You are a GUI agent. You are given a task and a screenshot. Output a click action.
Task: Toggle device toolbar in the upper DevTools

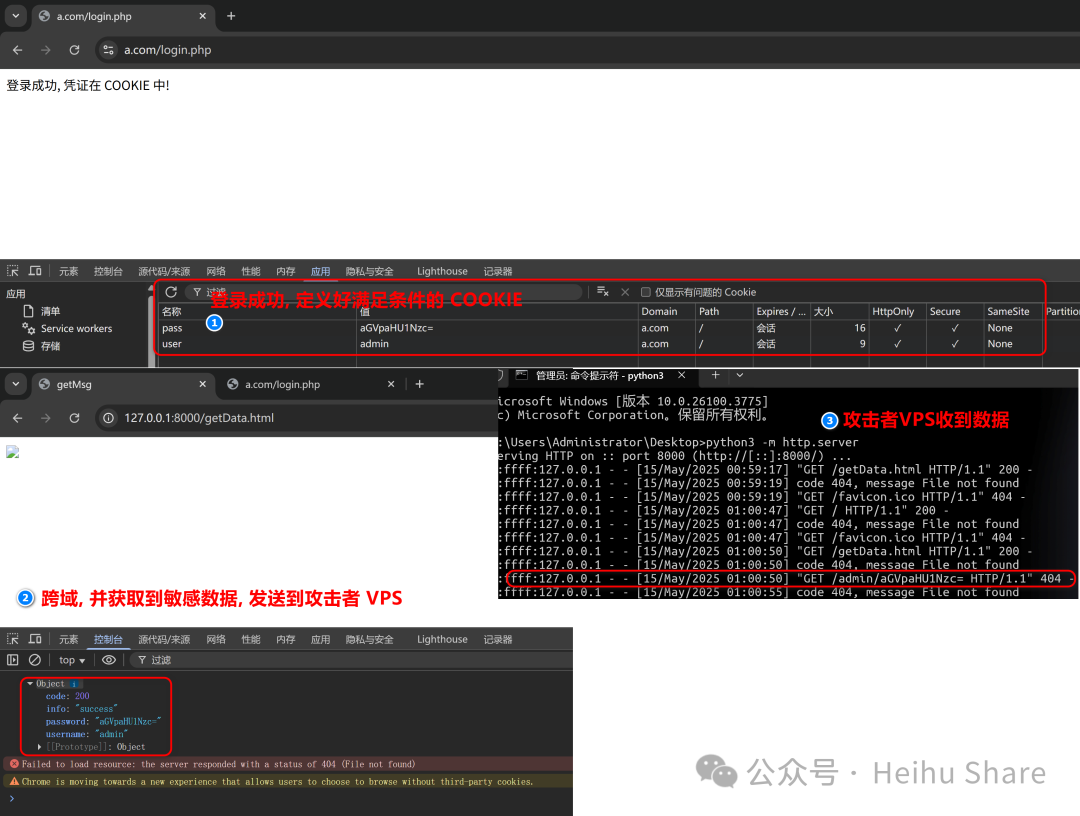coord(35,271)
